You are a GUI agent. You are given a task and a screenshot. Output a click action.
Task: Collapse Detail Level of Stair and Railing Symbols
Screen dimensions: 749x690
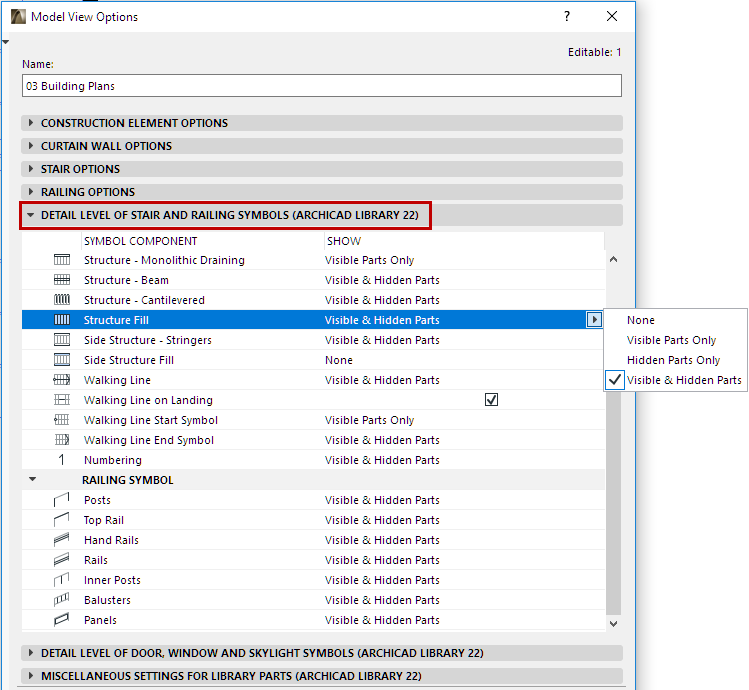click(31, 215)
